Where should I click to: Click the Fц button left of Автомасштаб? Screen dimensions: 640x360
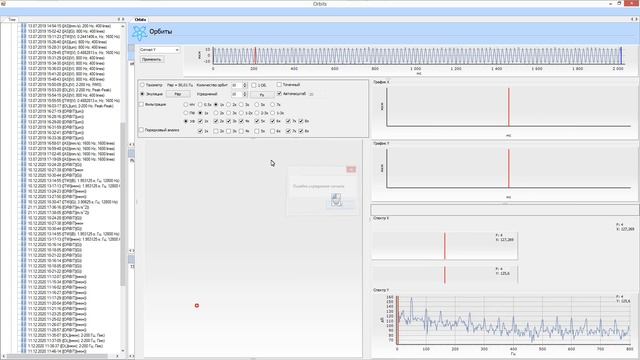point(262,95)
